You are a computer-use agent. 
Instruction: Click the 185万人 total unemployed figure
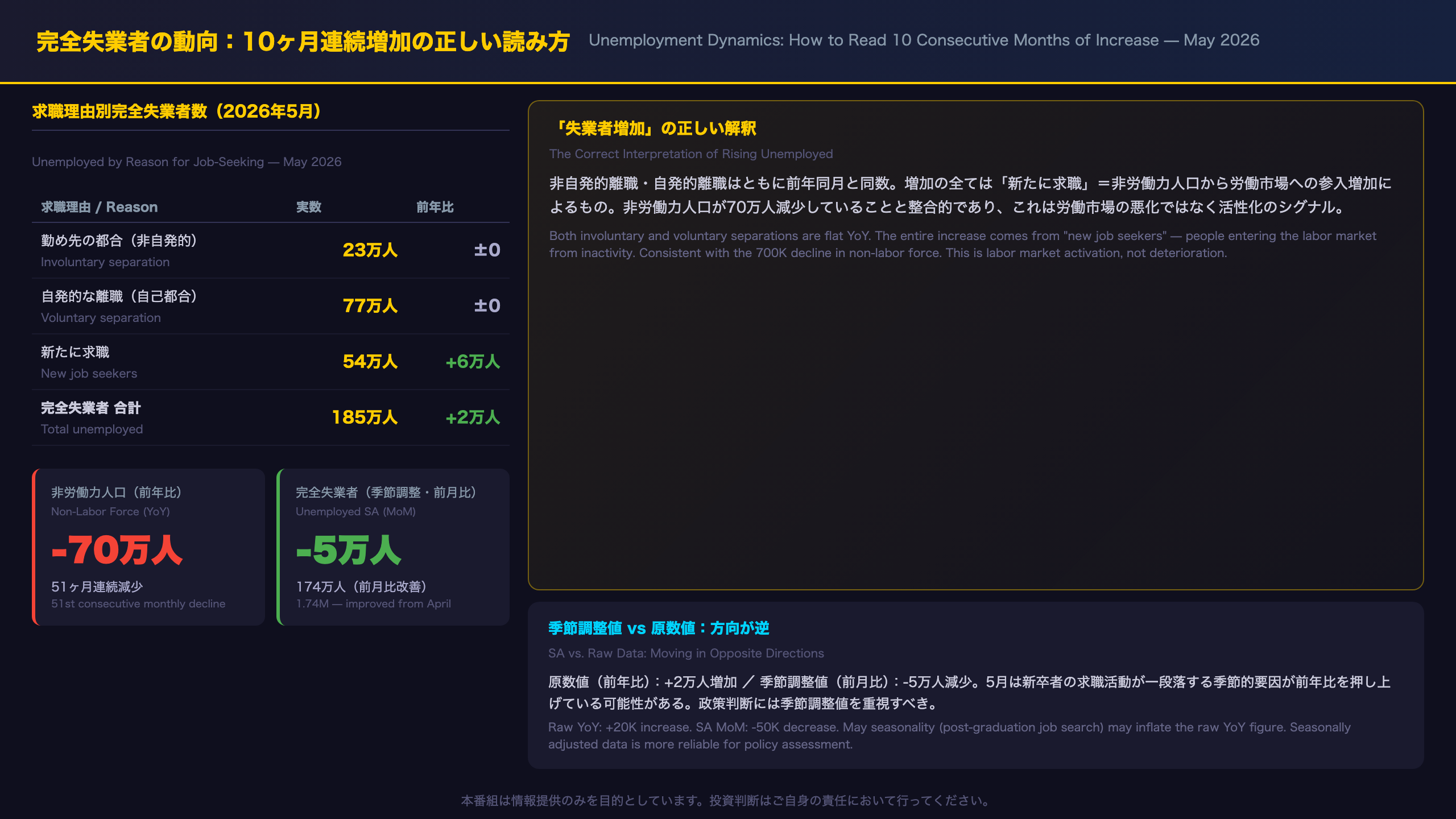365,417
